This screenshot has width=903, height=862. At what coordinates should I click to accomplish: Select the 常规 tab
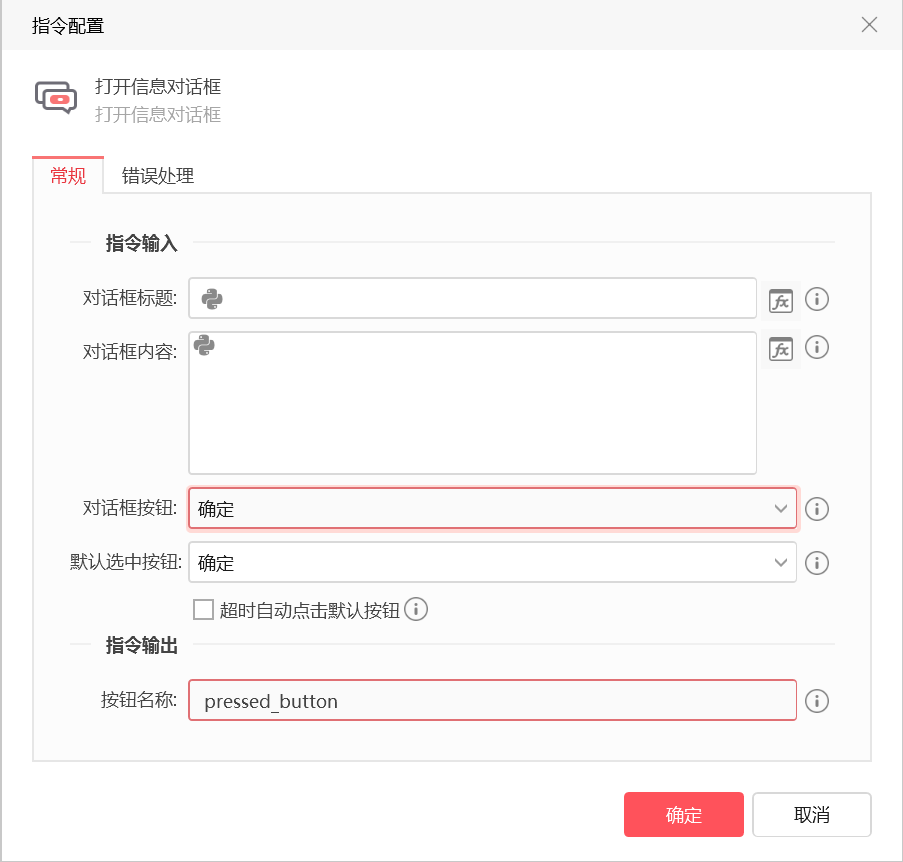(x=68, y=175)
